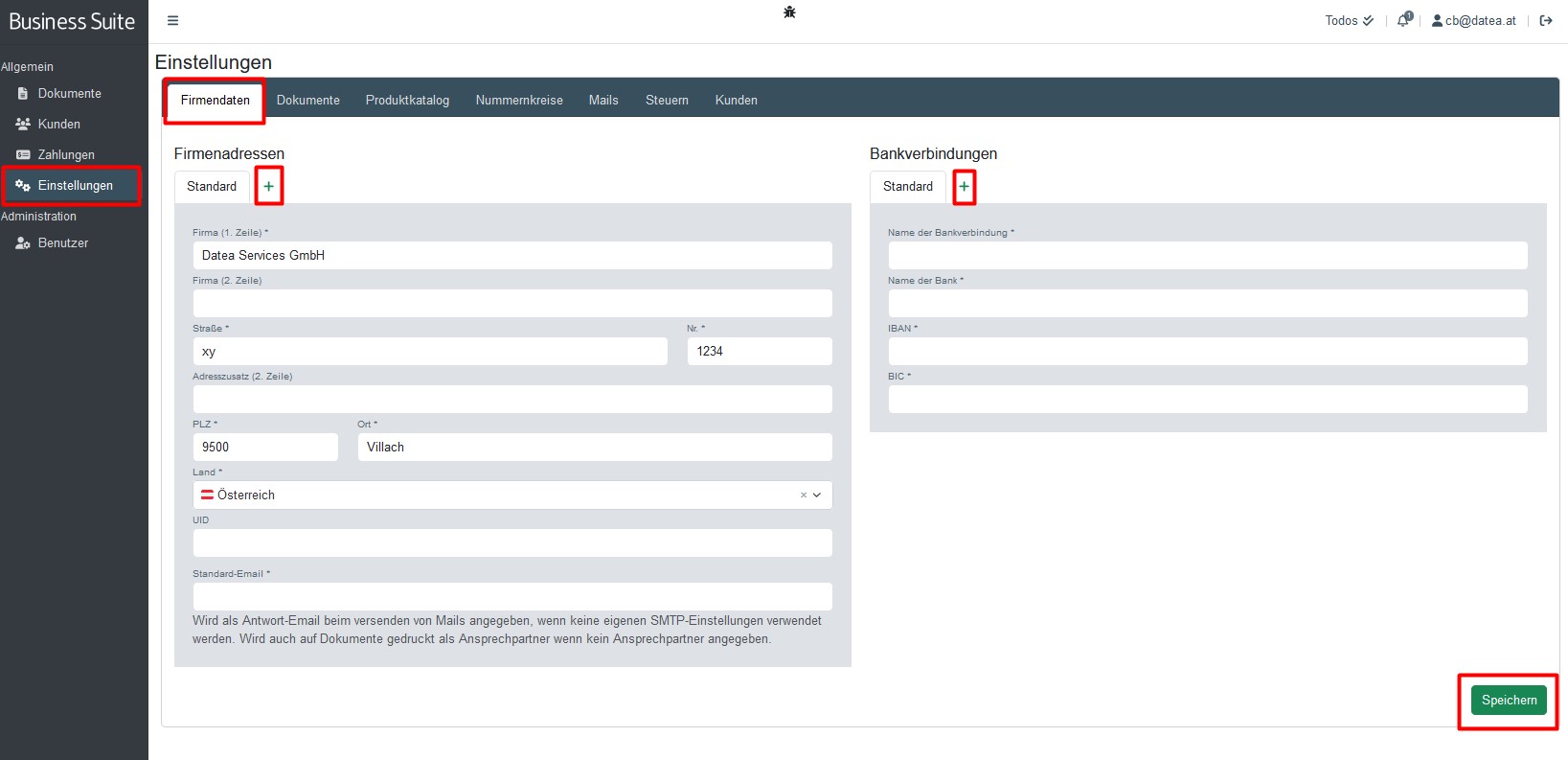Expand the Land country dropdown

coord(817,495)
